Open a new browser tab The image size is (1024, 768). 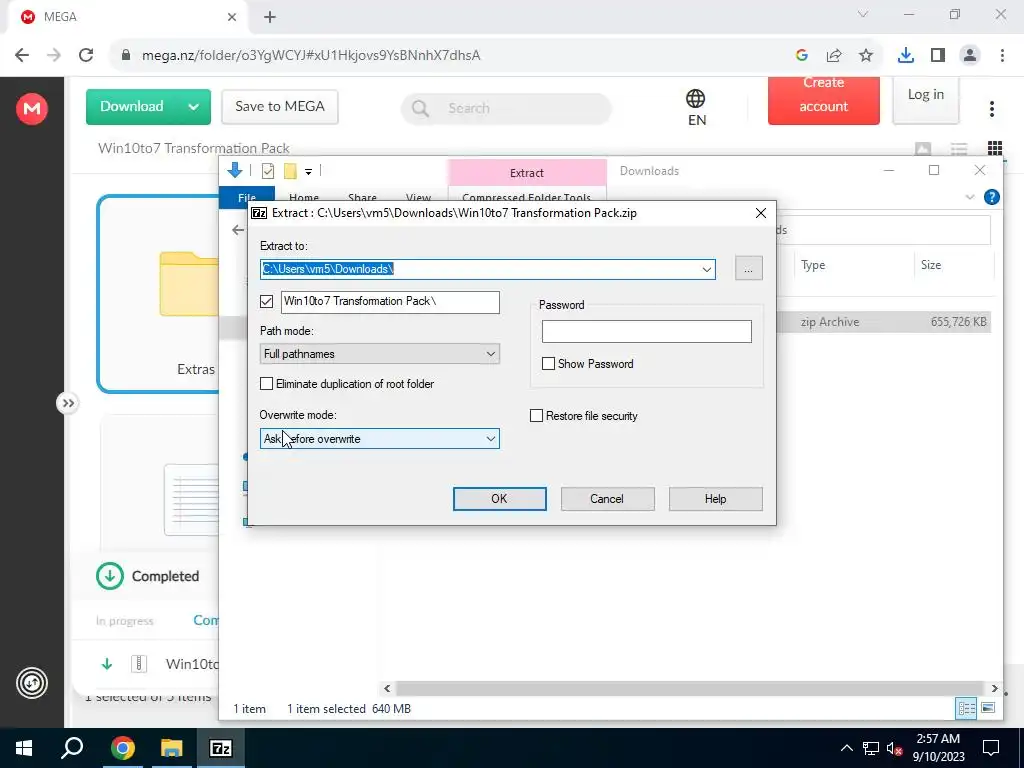click(x=270, y=17)
